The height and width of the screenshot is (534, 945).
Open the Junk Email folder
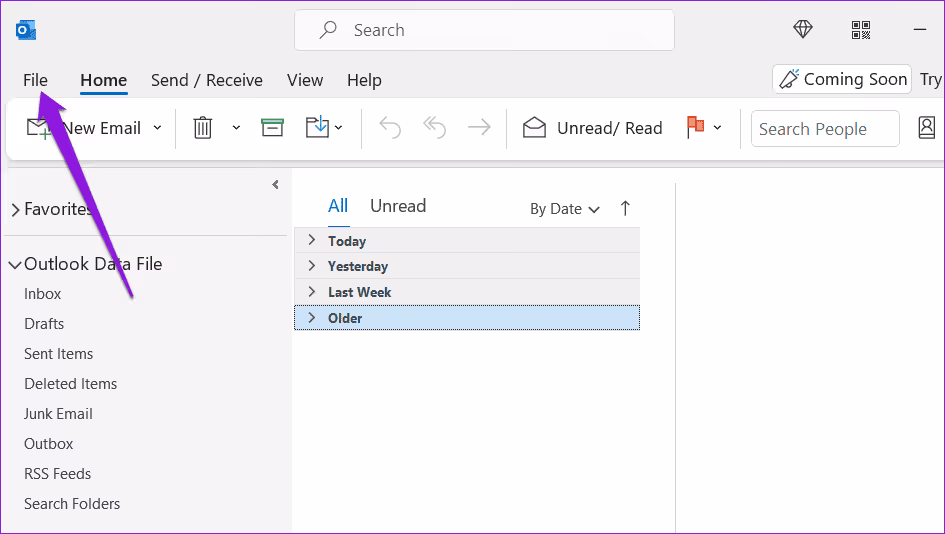58,414
